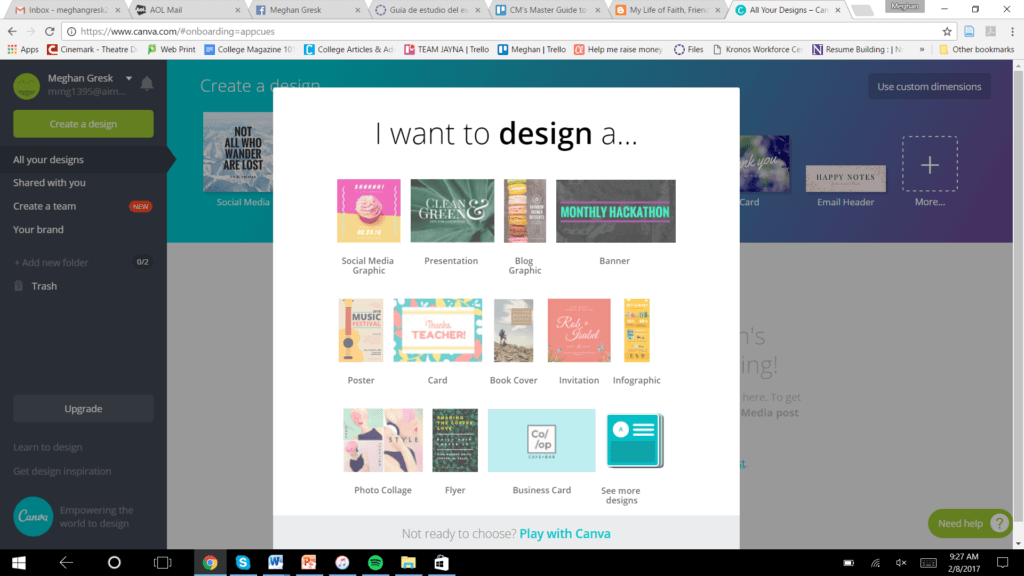Screen dimensions: 1024x576
Task: Open the Action Center notification icon
Action: pos(1002,563)
